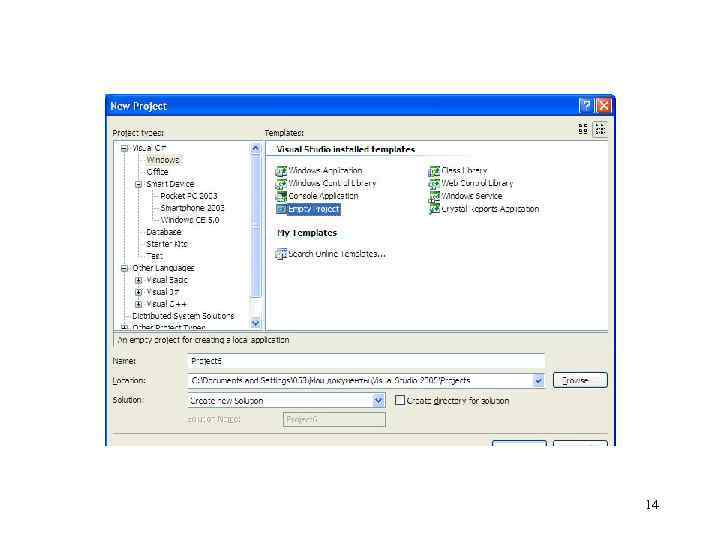This screenshot has height=540, width=720.
Task: Collapse the Smart Device node
Action: pos(138,184)
